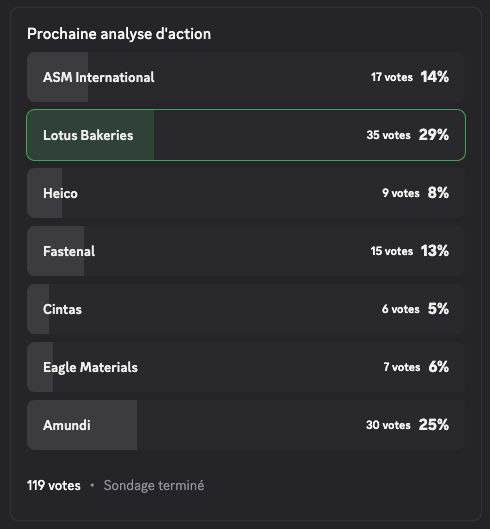Click the Sondage terminé status text

pos(154,486)
